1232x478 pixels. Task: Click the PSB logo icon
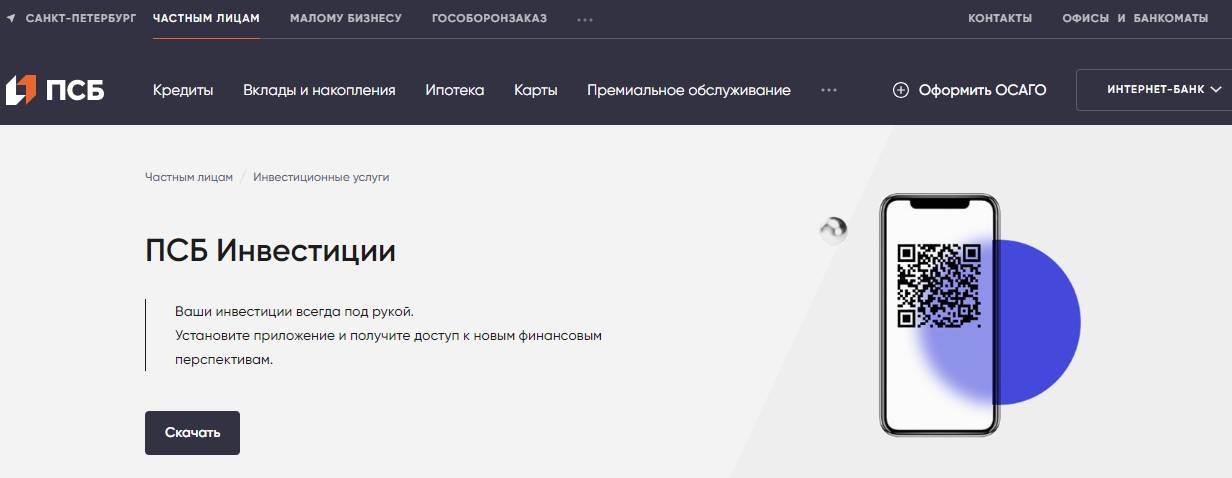point(21,90)
